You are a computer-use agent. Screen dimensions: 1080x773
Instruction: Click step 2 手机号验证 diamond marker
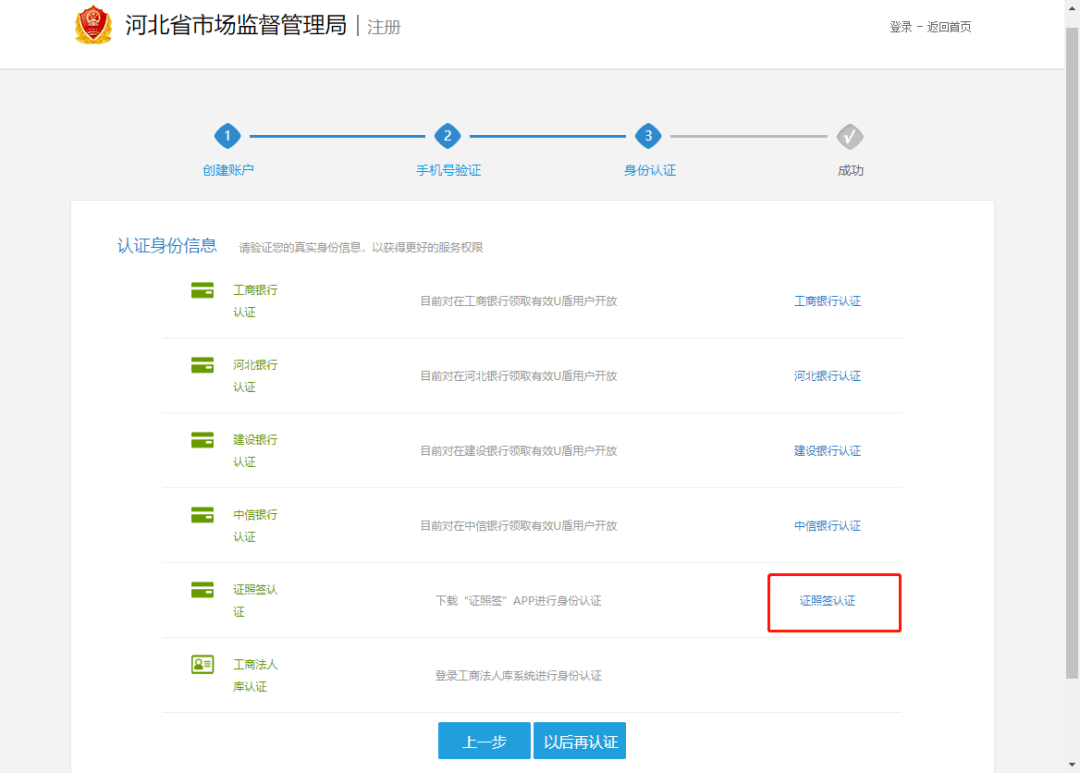pos(448,137)
